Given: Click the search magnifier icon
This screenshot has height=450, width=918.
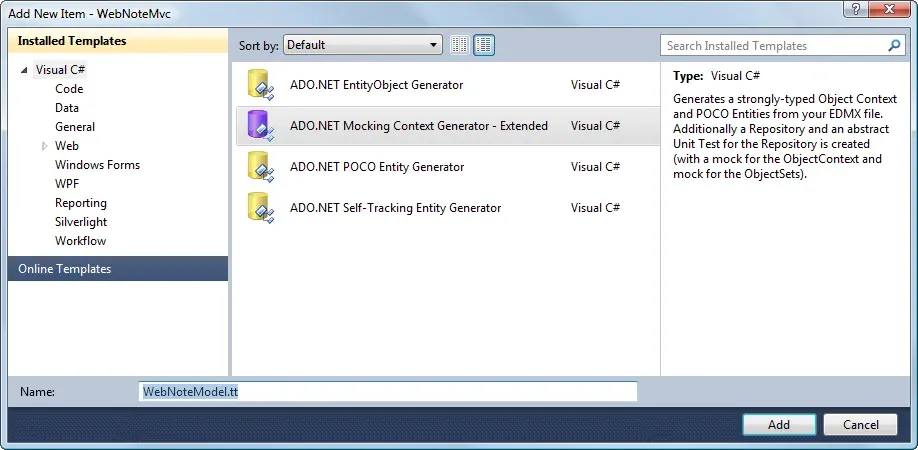Looking at the screenshot, I should click(x=894, y=46).
